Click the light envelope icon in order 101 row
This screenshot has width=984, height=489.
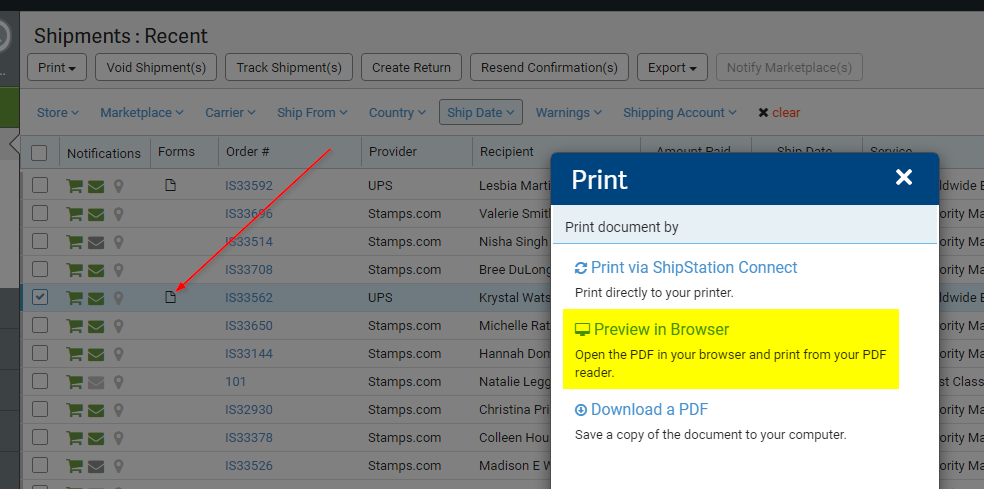coord(95,382)
